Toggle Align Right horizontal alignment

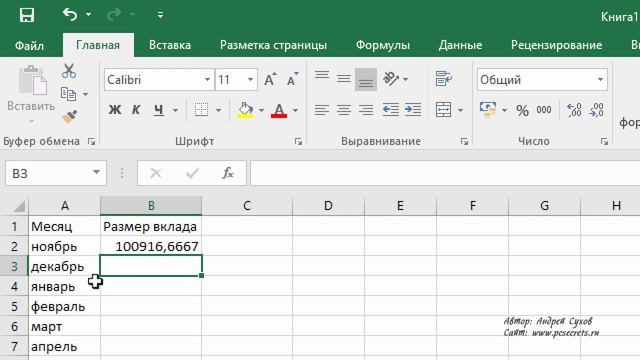[x=366, y=110]
